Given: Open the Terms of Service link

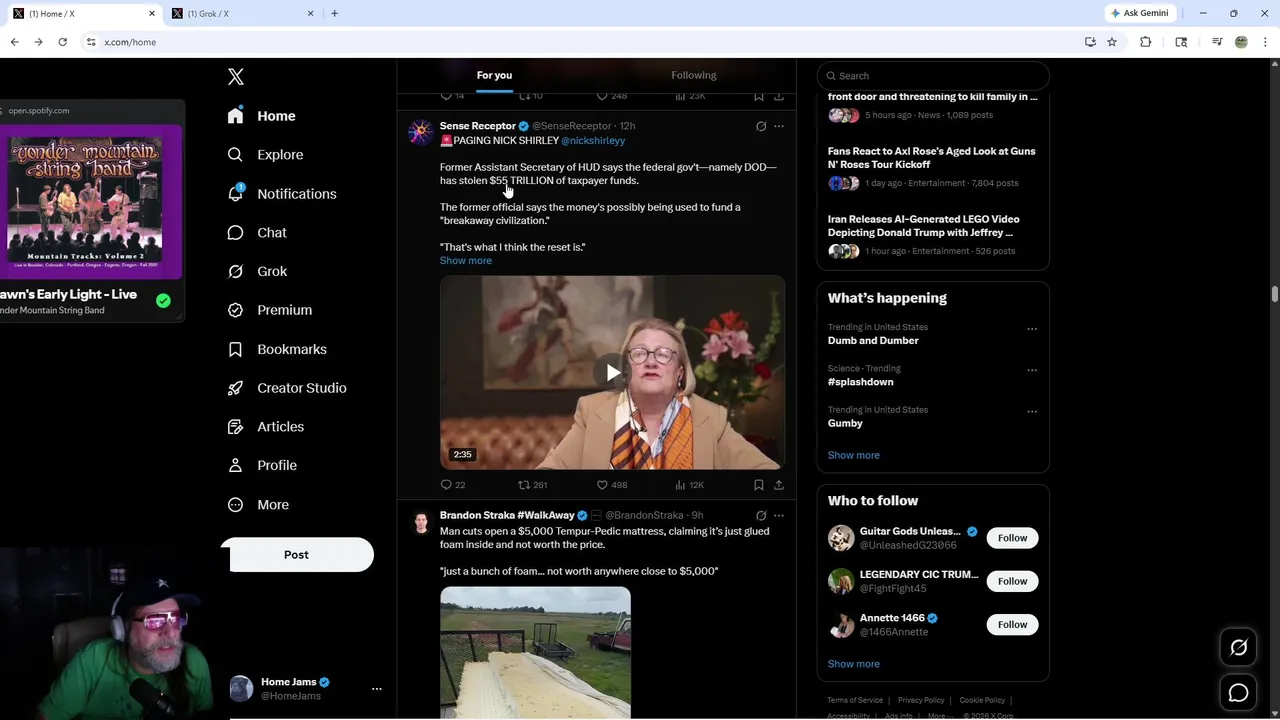Looking at the screenshot, I should point(855,701).
